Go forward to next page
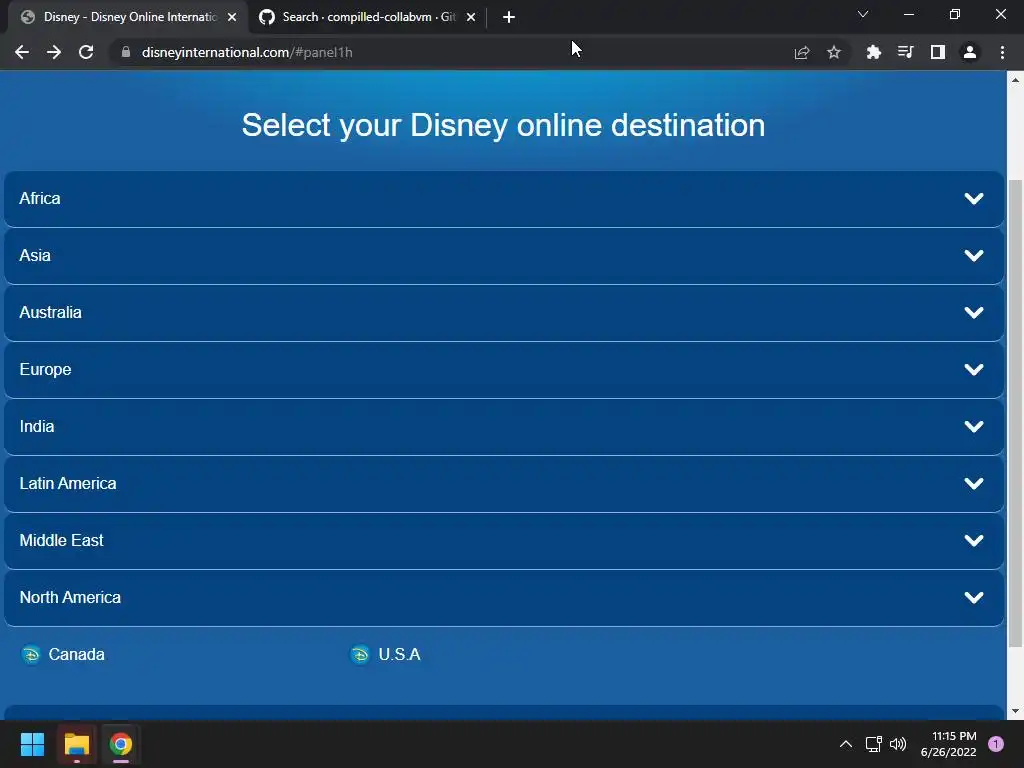This screenshot has height=768, width=1024. pos(54,52)
